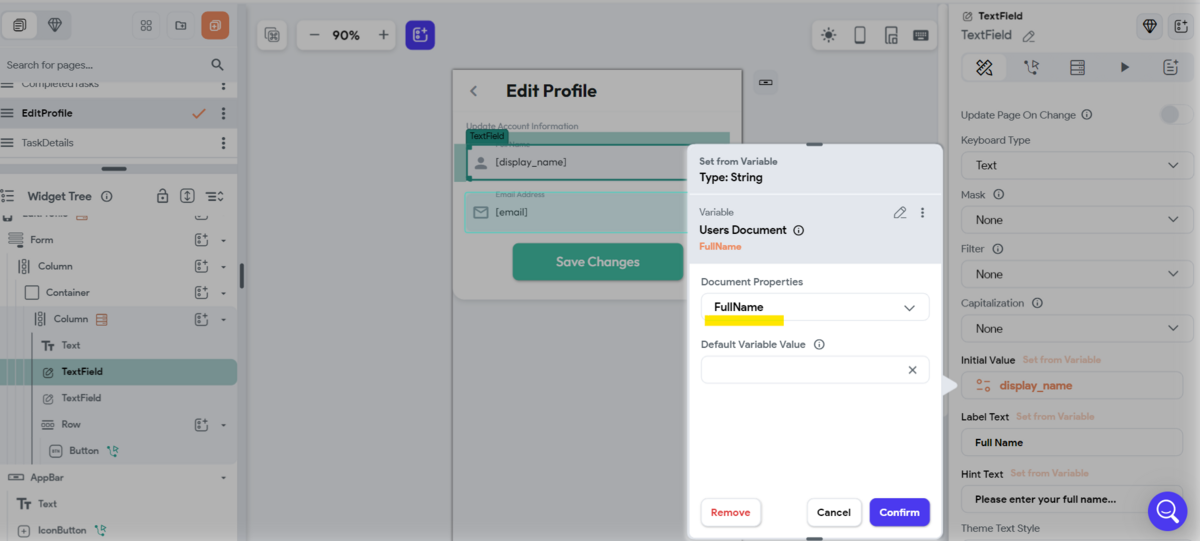Select the phone device preview icon
Viewport: 1200px width, 541px height.
pyautogui.click(x=859, y=35)
